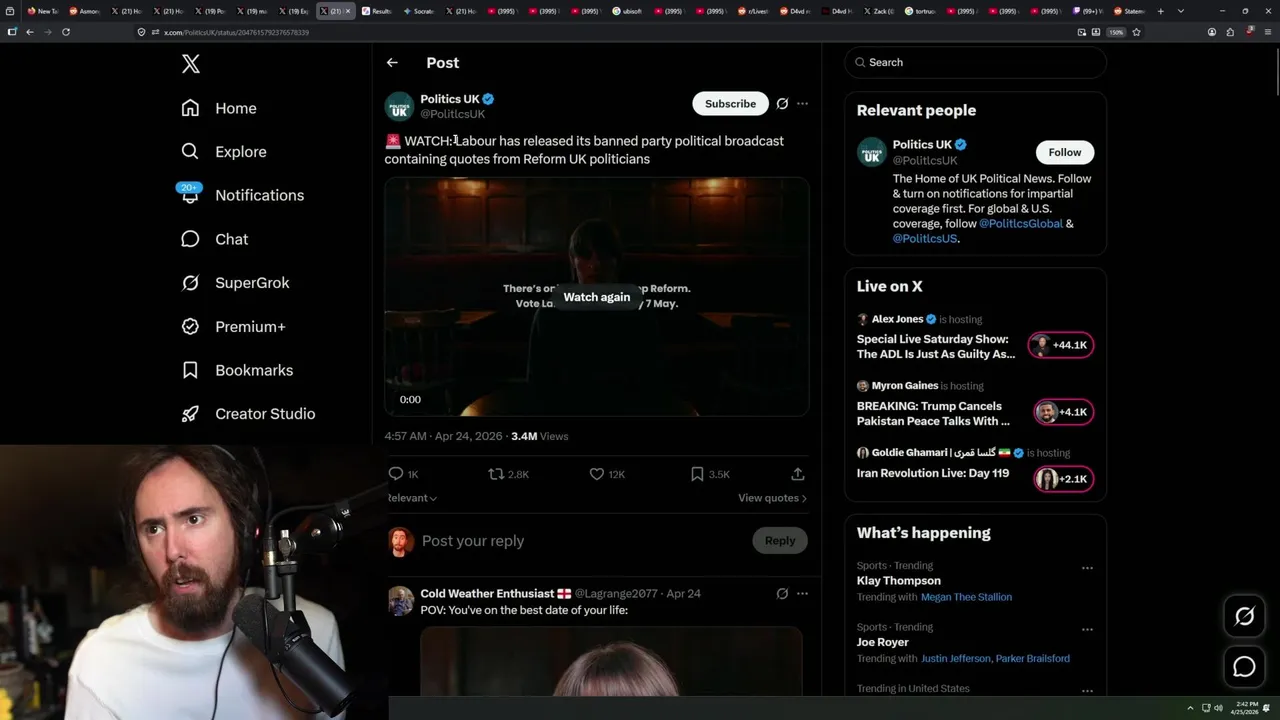Viewport: 1280px width, 720px height.
Task: Switch to the ubisoft browser tab
Action: click(628, 11)
